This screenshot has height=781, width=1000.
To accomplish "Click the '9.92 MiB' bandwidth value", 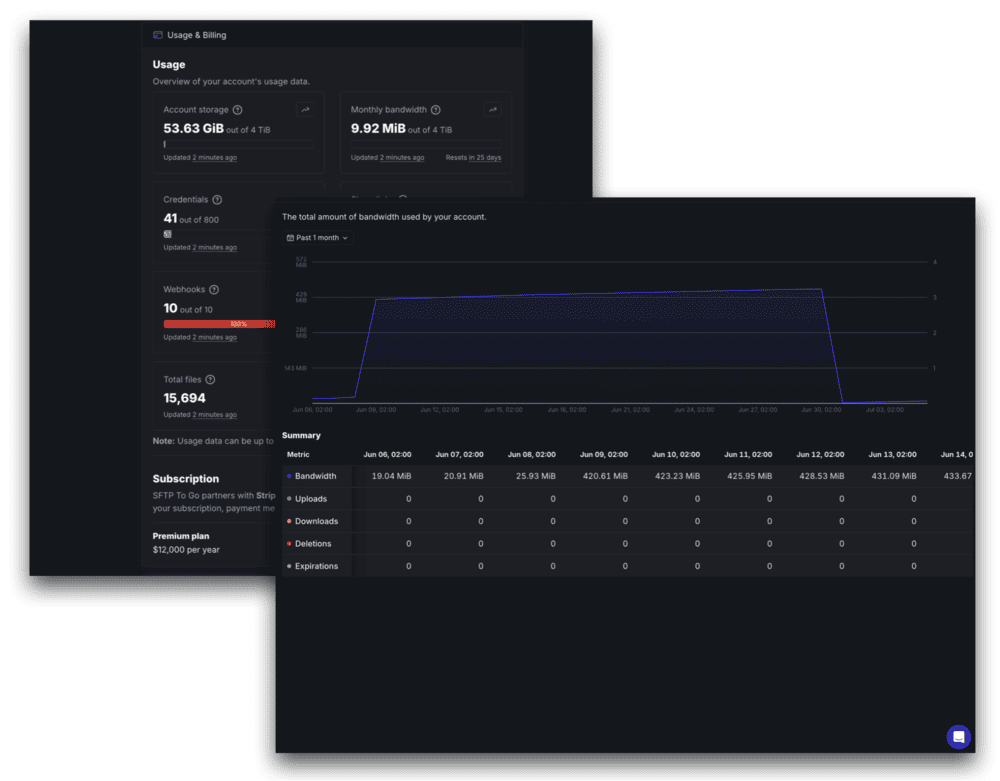I will (x=378, y=128).
